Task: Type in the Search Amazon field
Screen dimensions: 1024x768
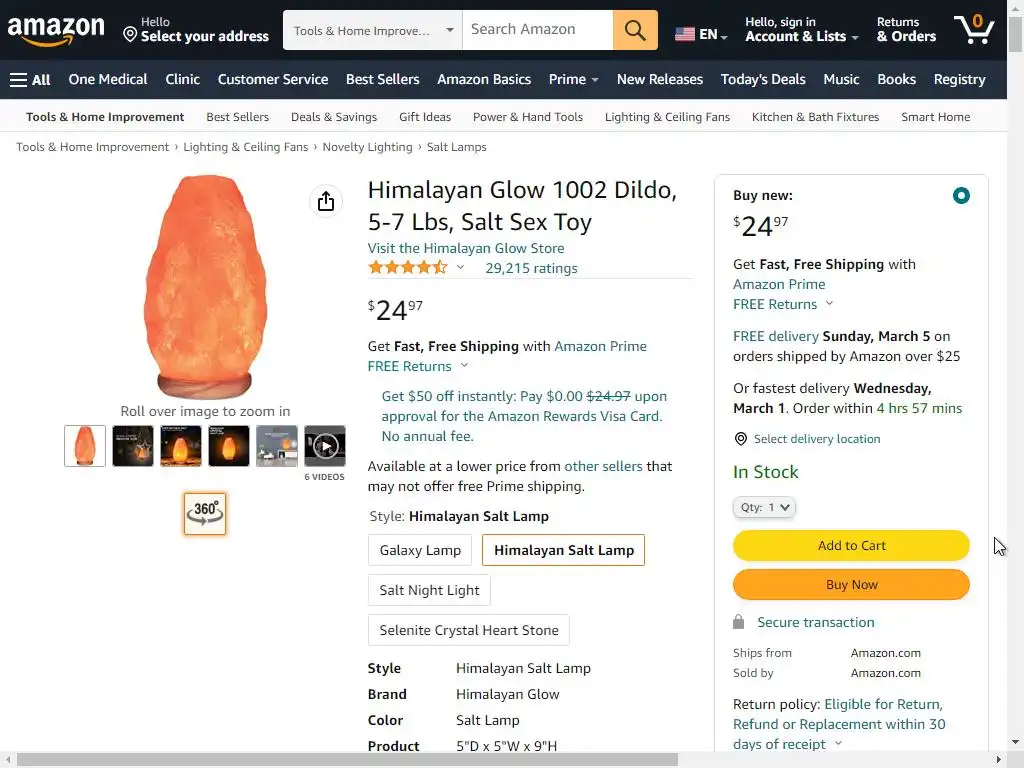Action: [x=538, y=30]
